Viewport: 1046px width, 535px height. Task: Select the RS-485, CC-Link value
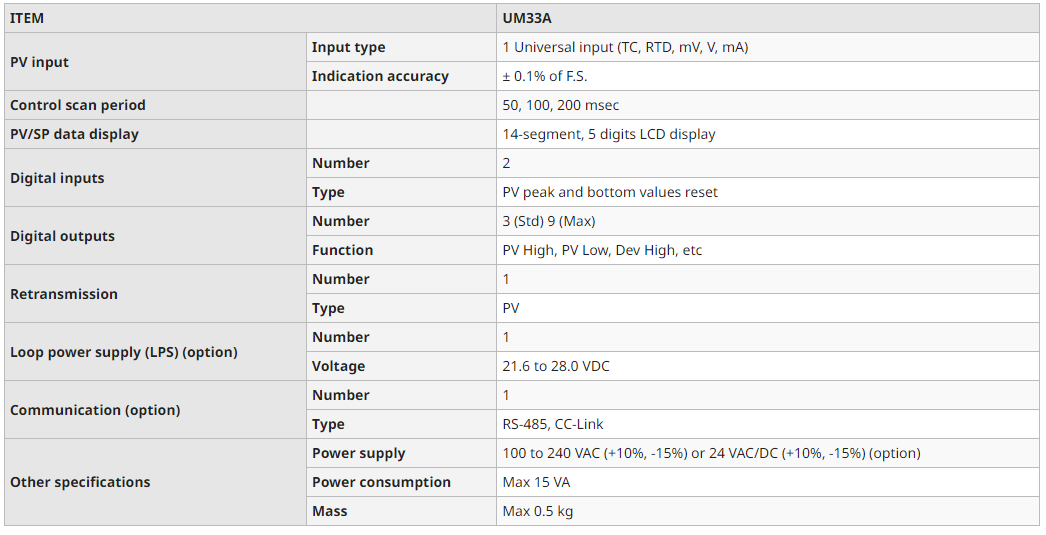(x=552, y=424)
